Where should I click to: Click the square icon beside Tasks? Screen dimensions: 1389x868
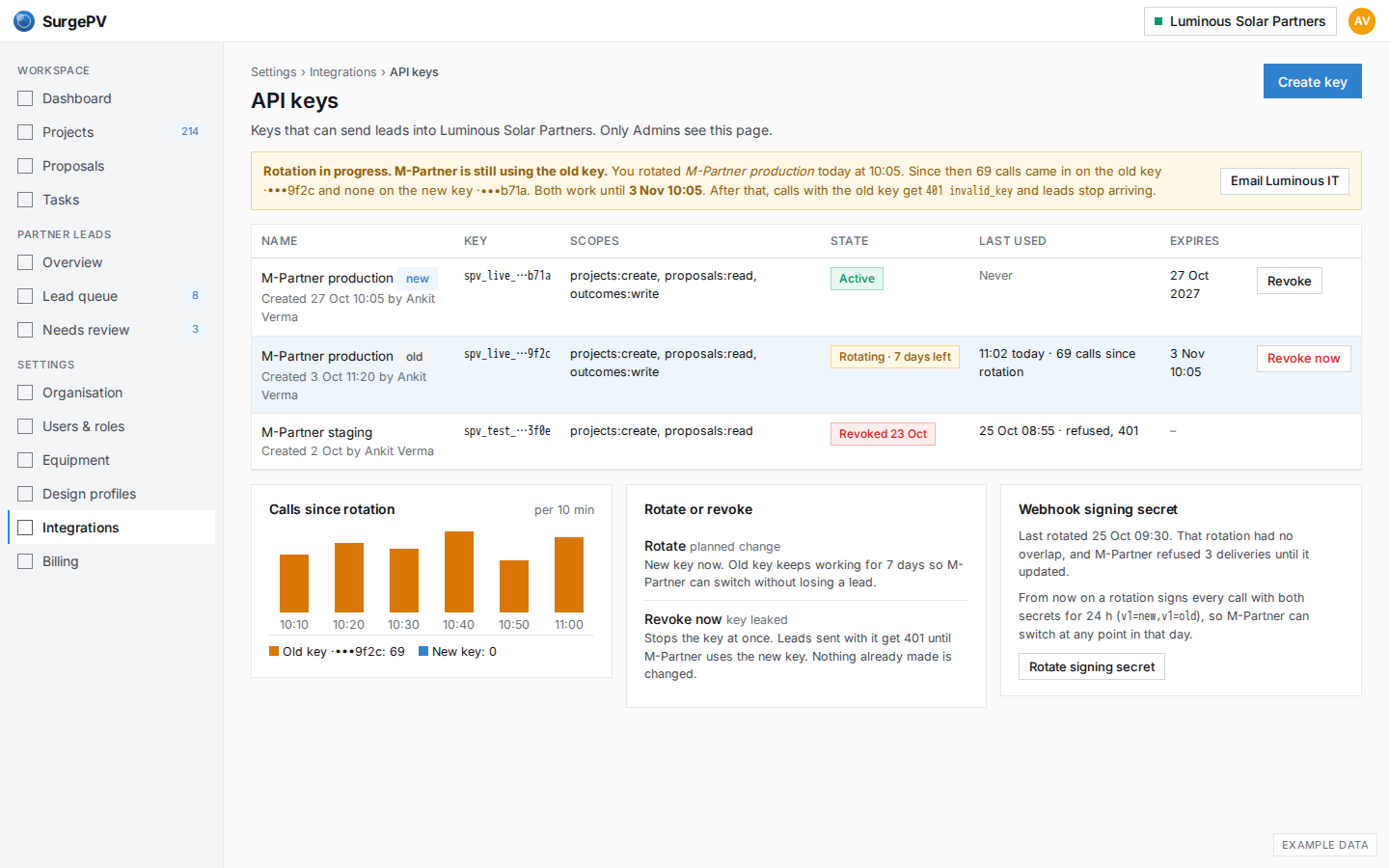click(x=25, y=200)
